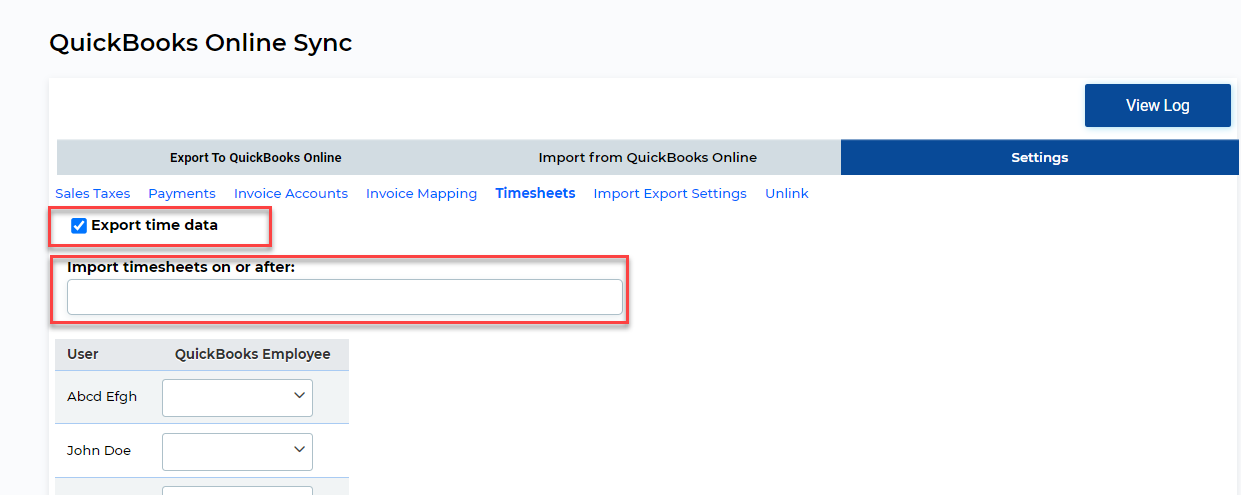Toggle the Export time data checkbox
The width and height of the screenshot is (1241, 495).
click(x=79, y=226)
